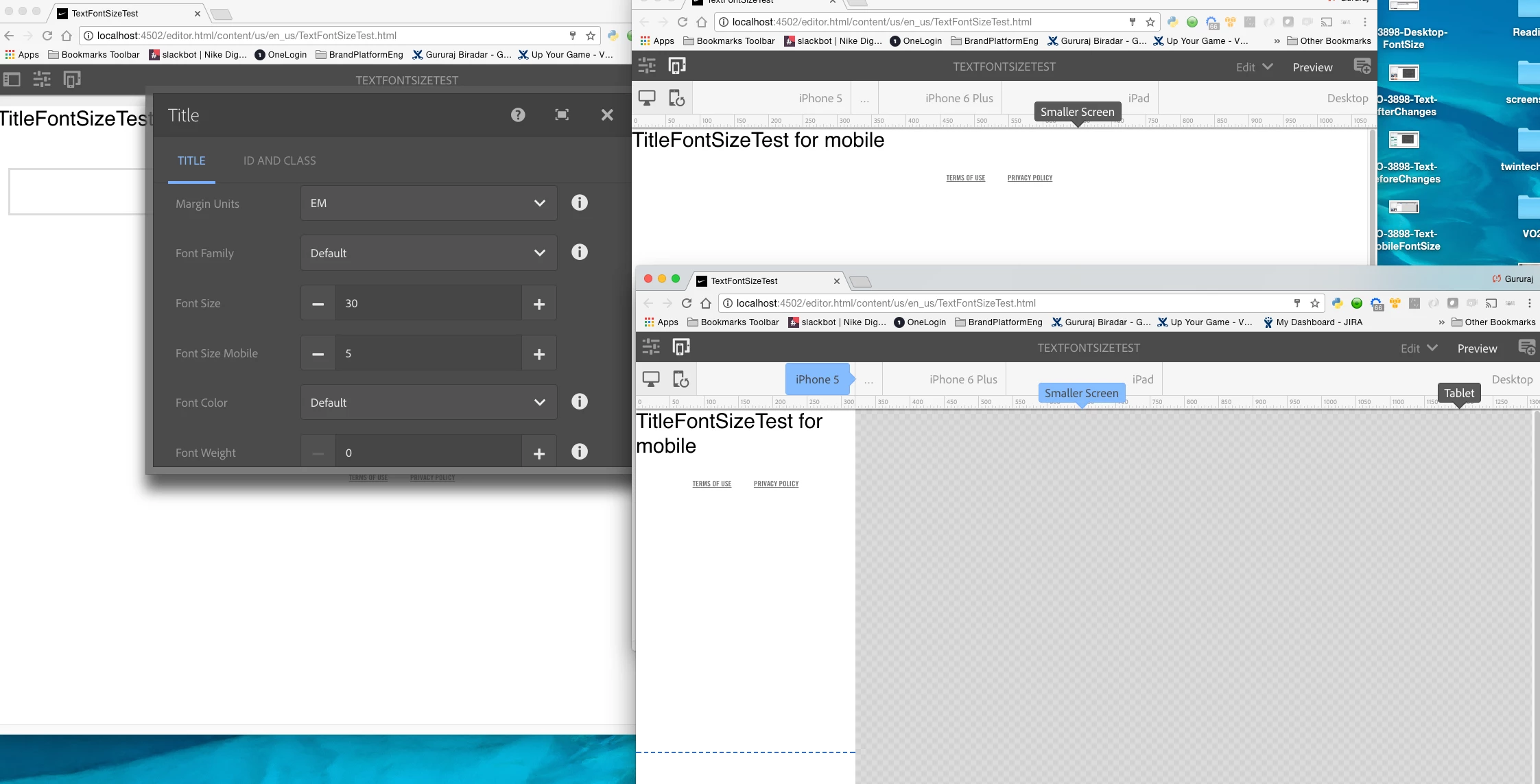This screenshot has width=1540, height=784.
Task: Decrease Font Size Mobile with minus button
Action: tap(318, 354)
